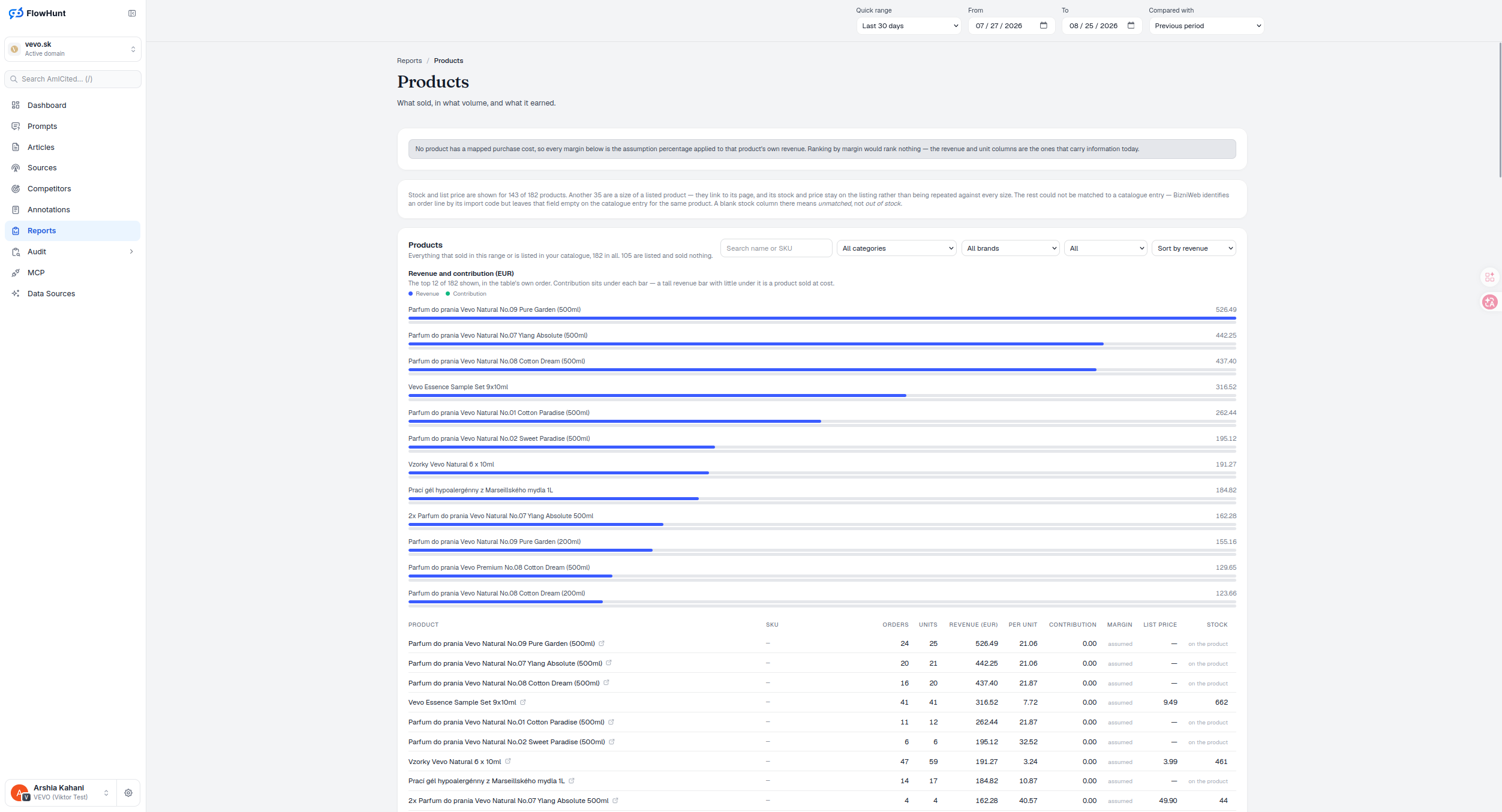This screenshot has height=812, width=1502.
Task: Open the Compared with dropdown
Action: [x=1206, y=26]
